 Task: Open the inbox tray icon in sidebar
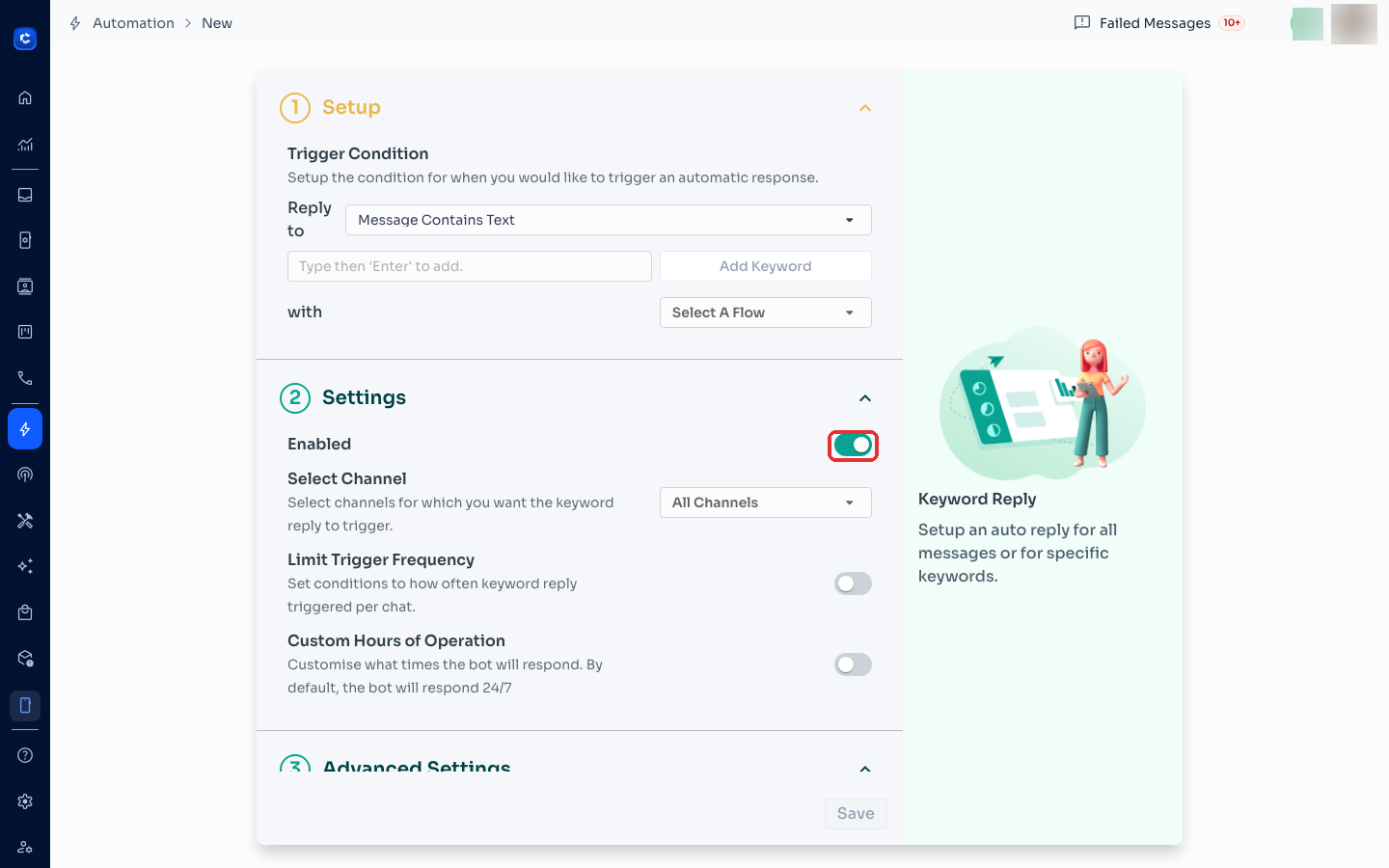(x=25, y=195)
